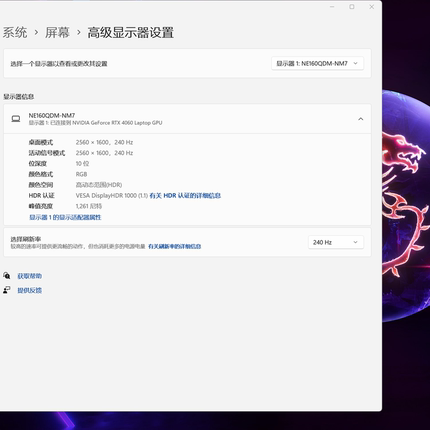The height and width of the screenshot is (430, 430).
Task: Click the feedback person icon
Action: (x=7, y=290)
